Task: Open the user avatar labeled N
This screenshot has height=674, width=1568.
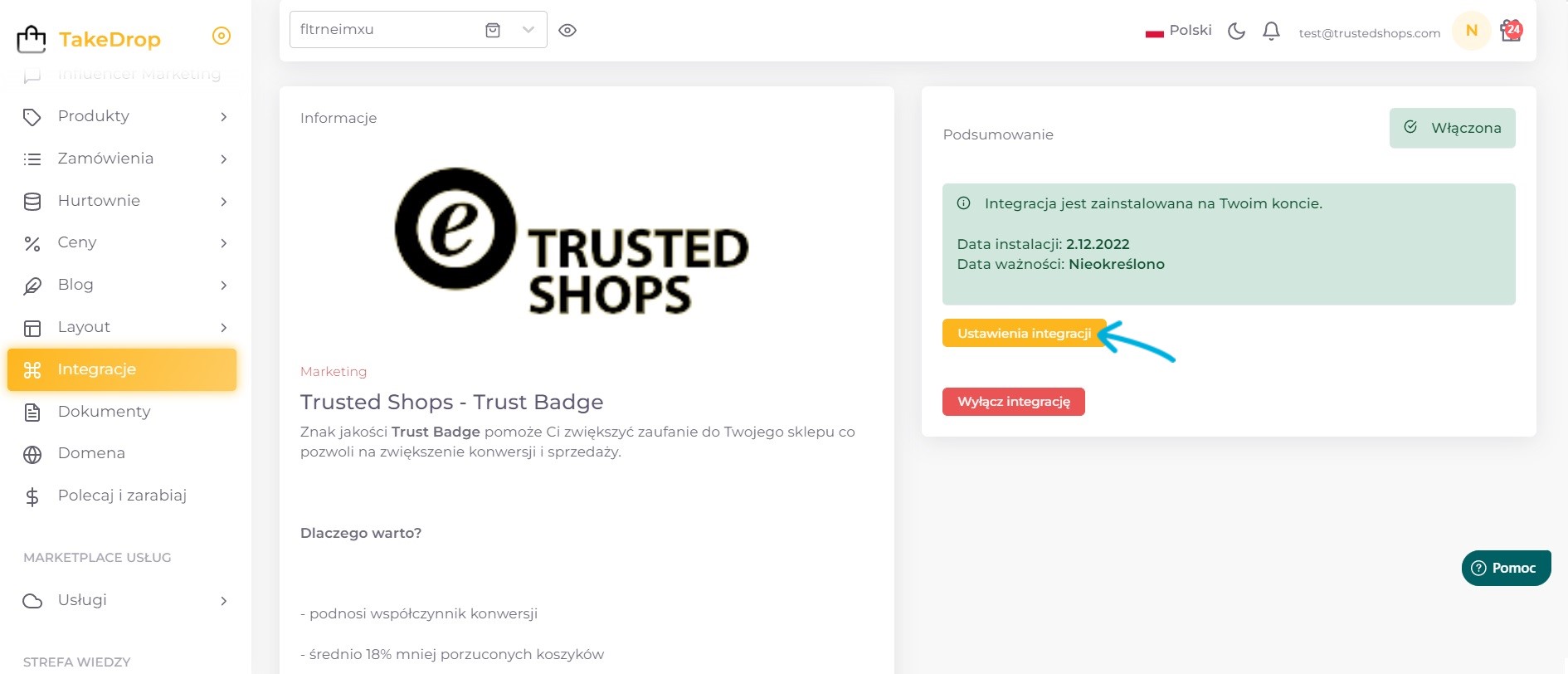Action: 1472,31
